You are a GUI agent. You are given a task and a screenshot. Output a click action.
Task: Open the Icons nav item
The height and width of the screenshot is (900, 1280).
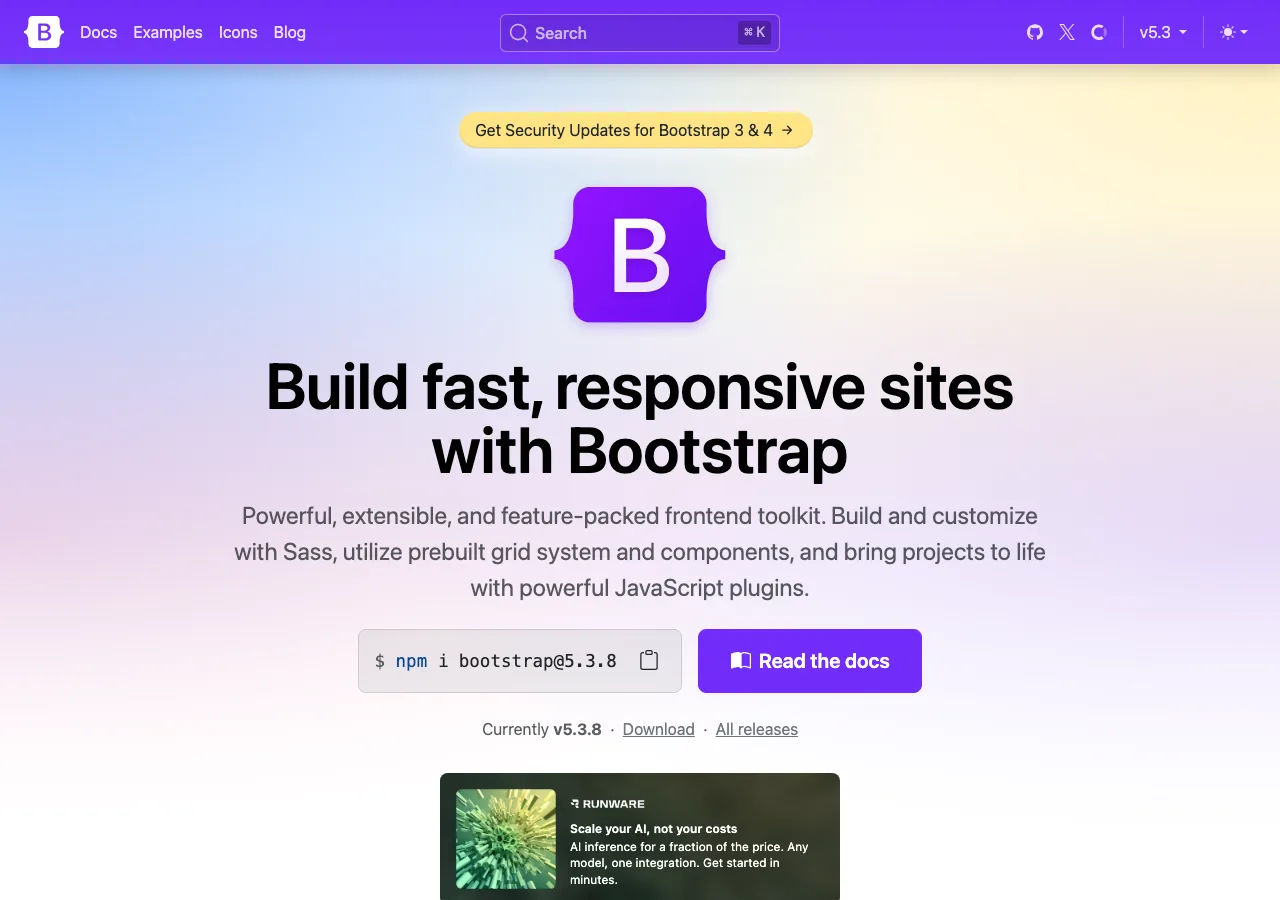(238, 32)
